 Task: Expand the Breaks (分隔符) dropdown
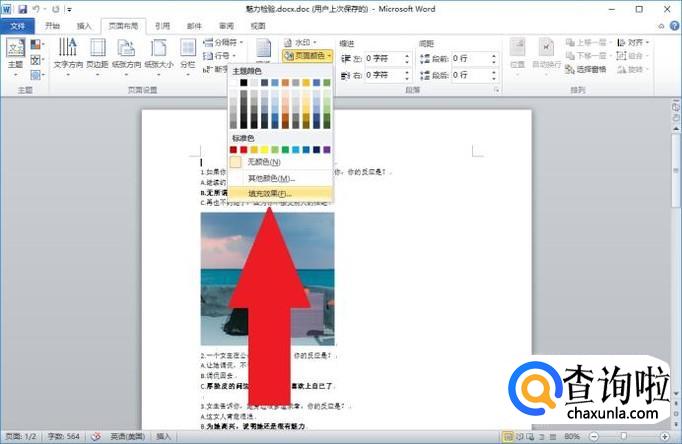(x=221, y=43)
